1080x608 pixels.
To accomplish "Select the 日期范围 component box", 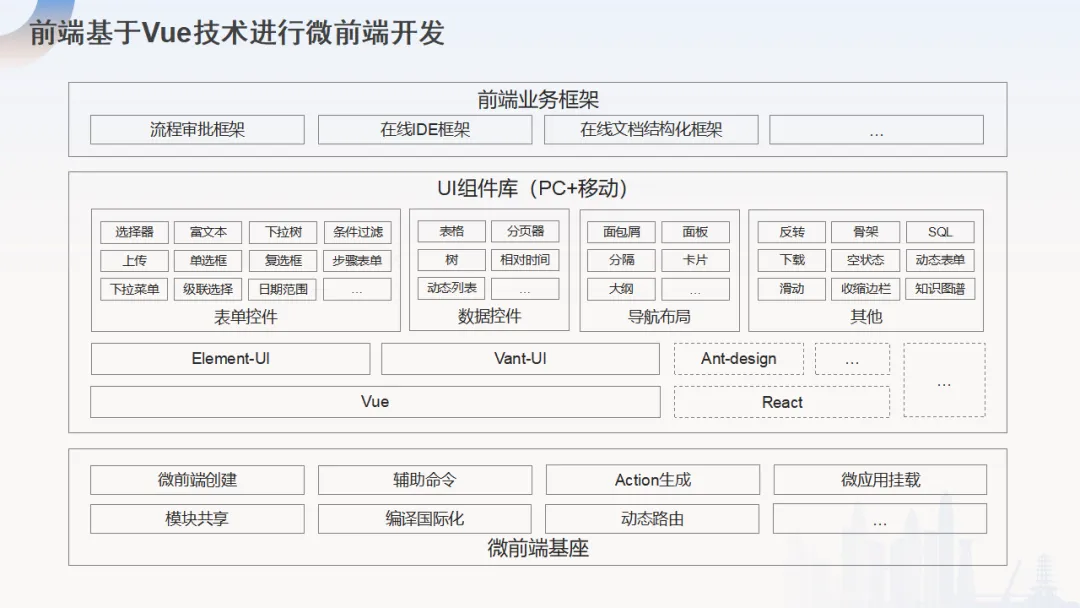I will tap(283, 289).
